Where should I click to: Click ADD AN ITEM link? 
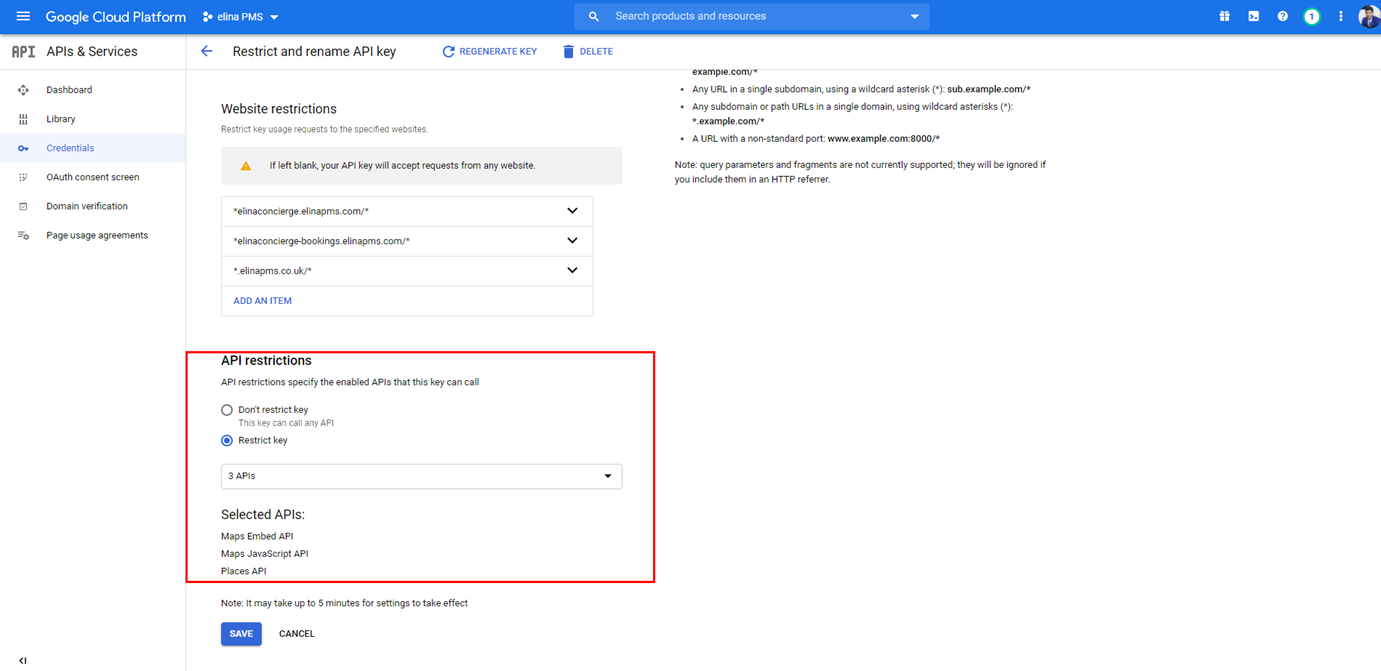click(x=263, y=301)
